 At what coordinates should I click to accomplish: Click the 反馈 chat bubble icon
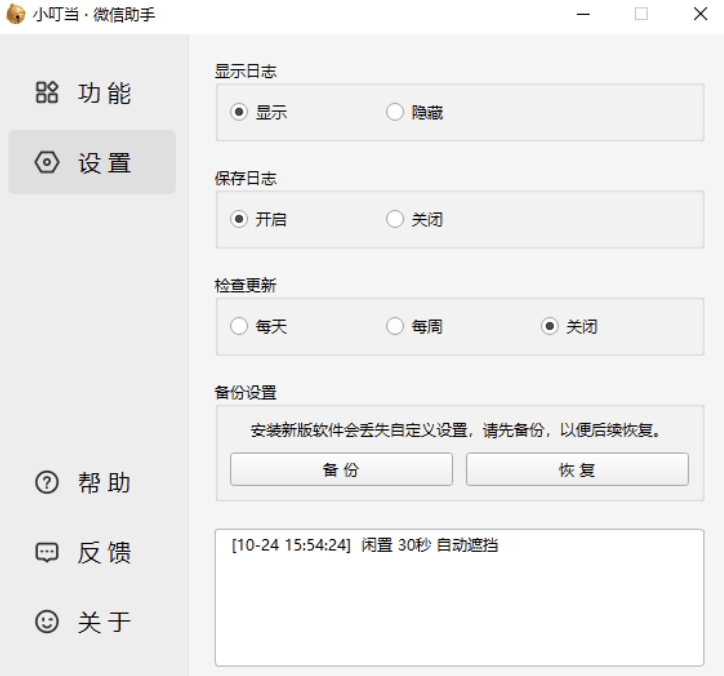(x=47, y=552)
